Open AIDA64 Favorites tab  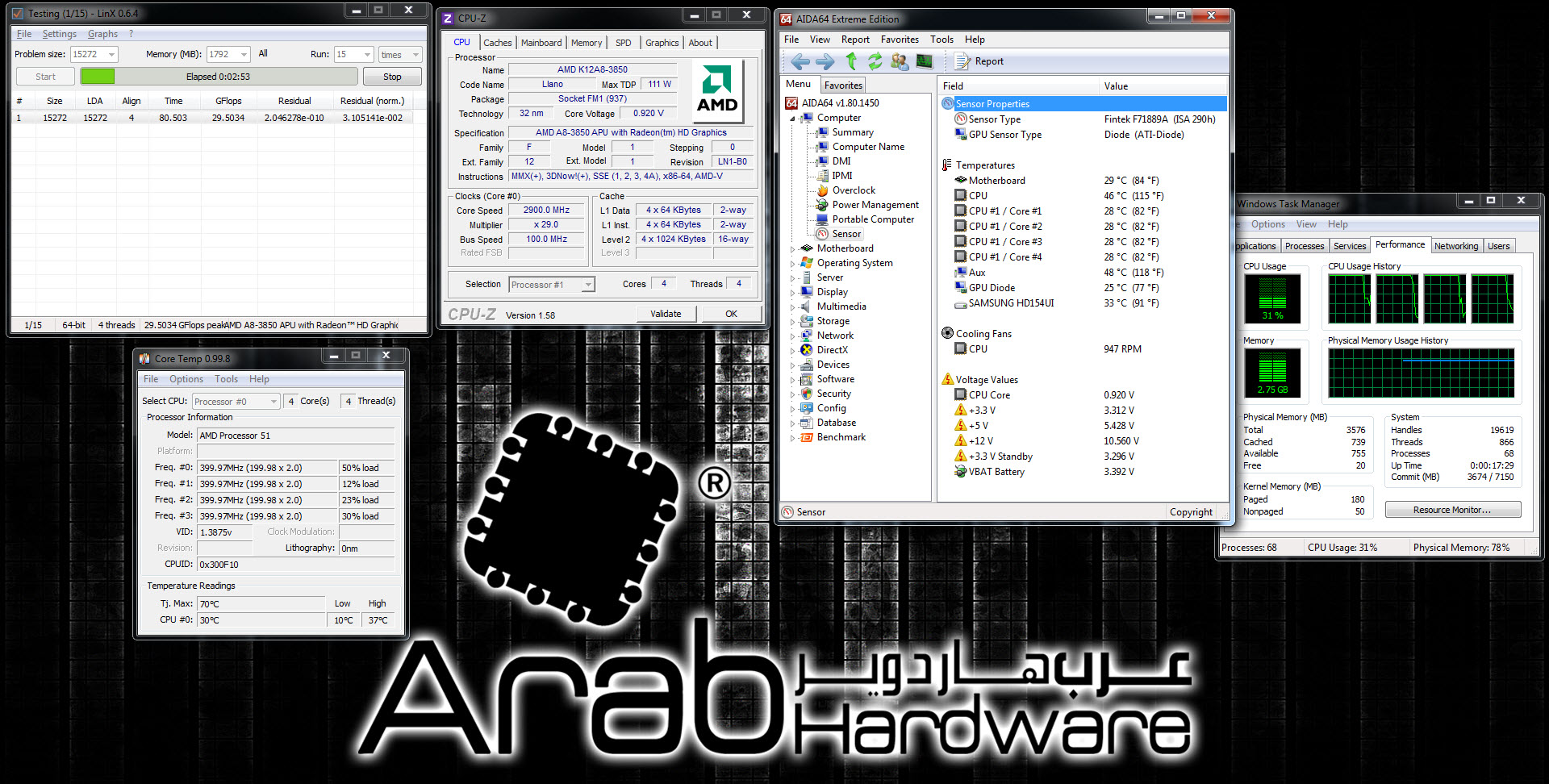[x=843, y=85]
